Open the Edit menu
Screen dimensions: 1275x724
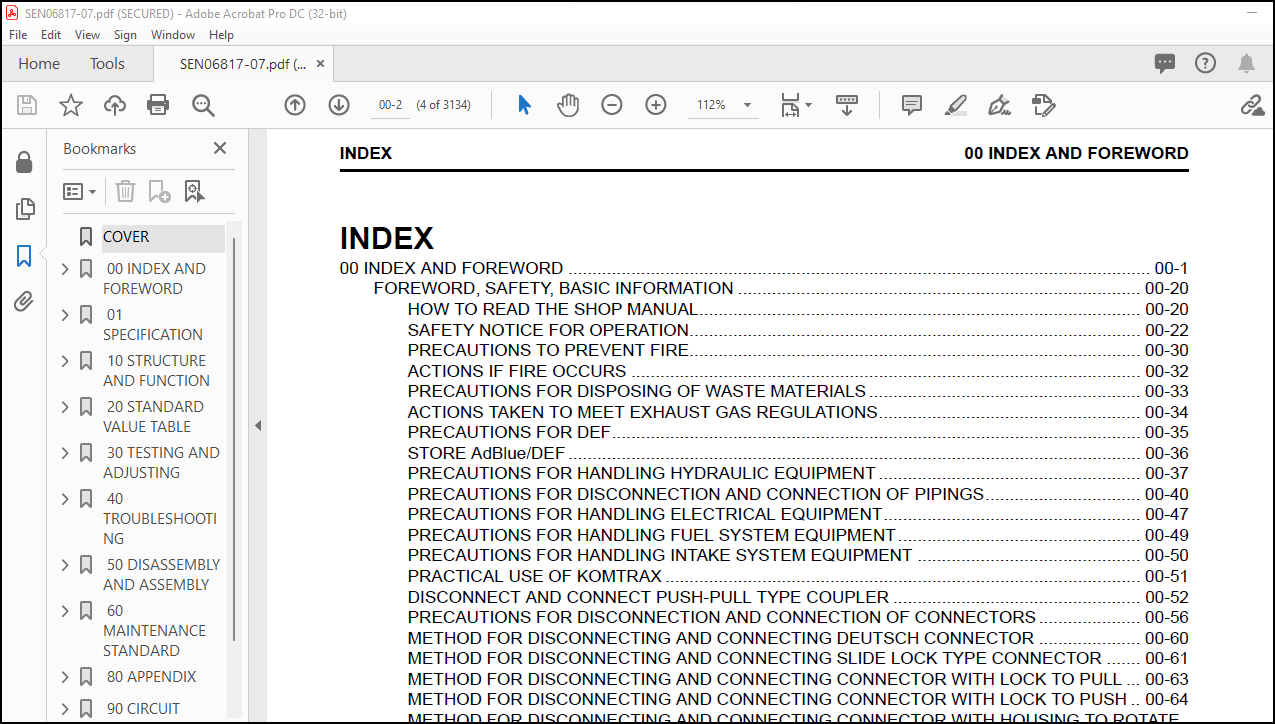point(51,34)
